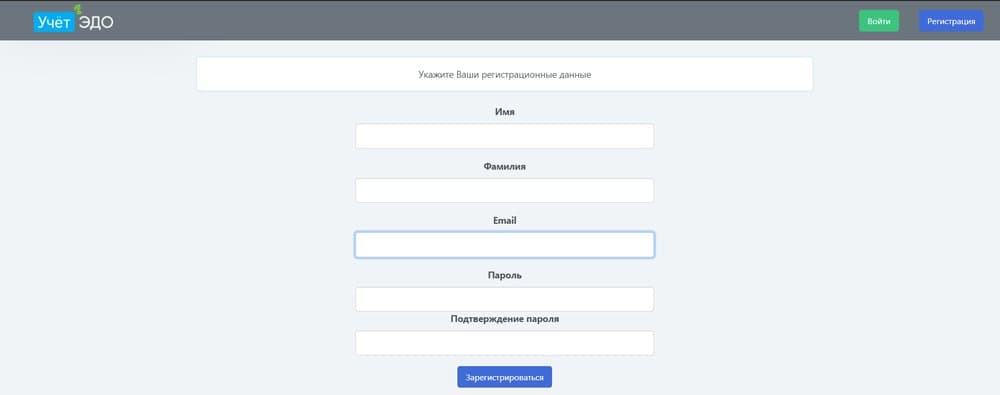Click the Пароль field label
Viewport: 1000px width, 395px height.
coord(504,275)
